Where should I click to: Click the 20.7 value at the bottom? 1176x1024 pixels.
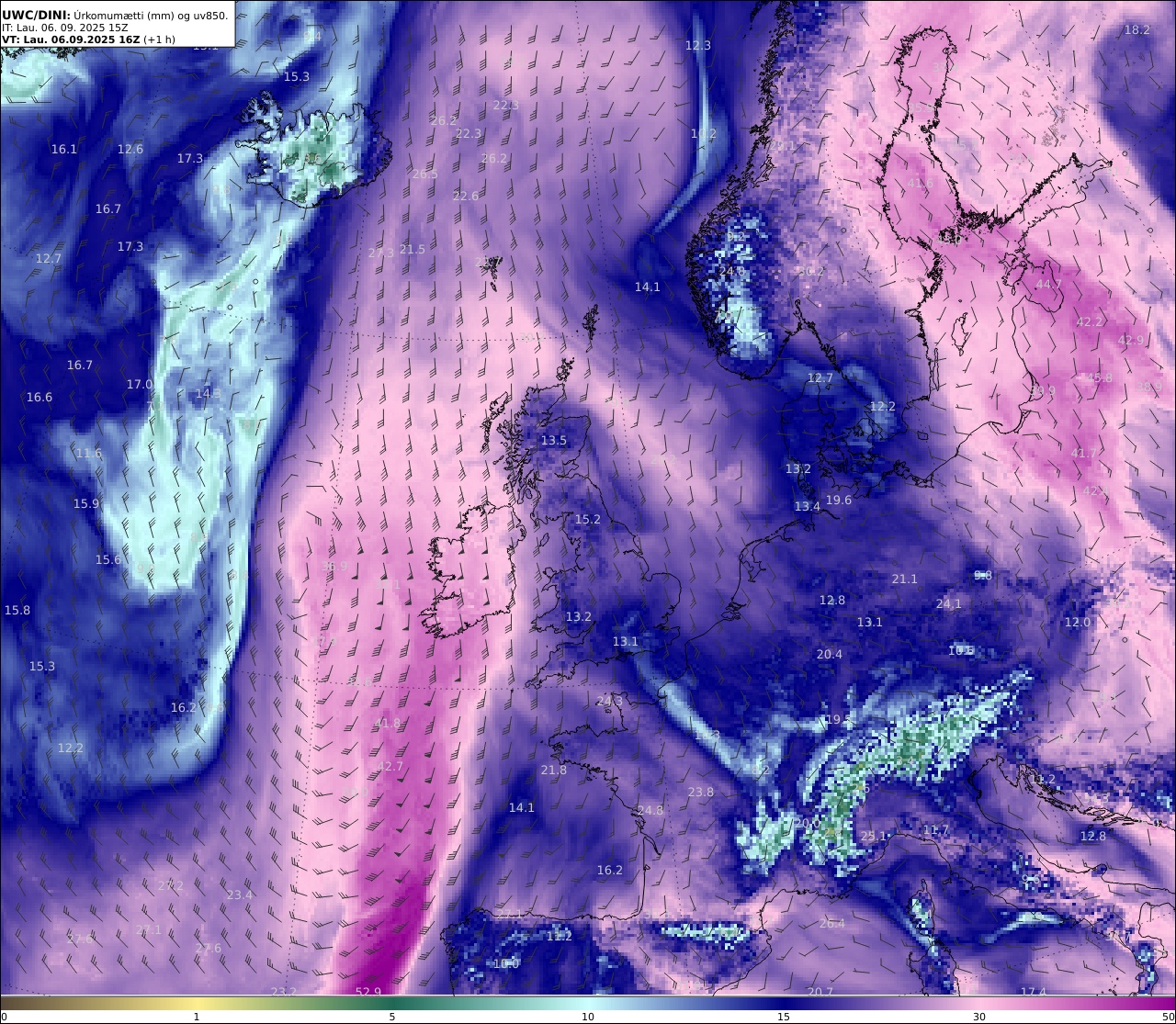[x=820, y=992]
